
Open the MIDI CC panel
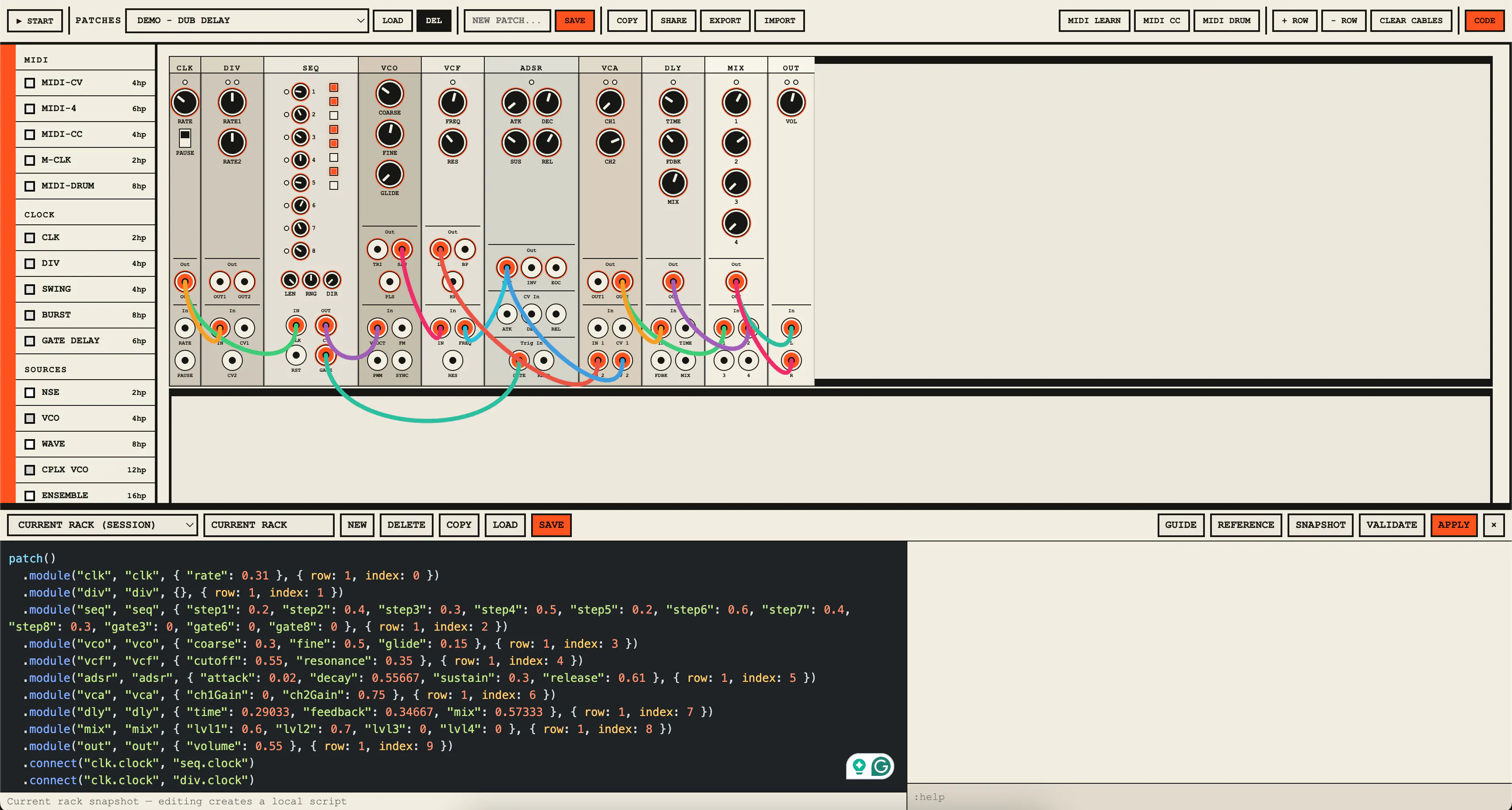click(1162, 21)
